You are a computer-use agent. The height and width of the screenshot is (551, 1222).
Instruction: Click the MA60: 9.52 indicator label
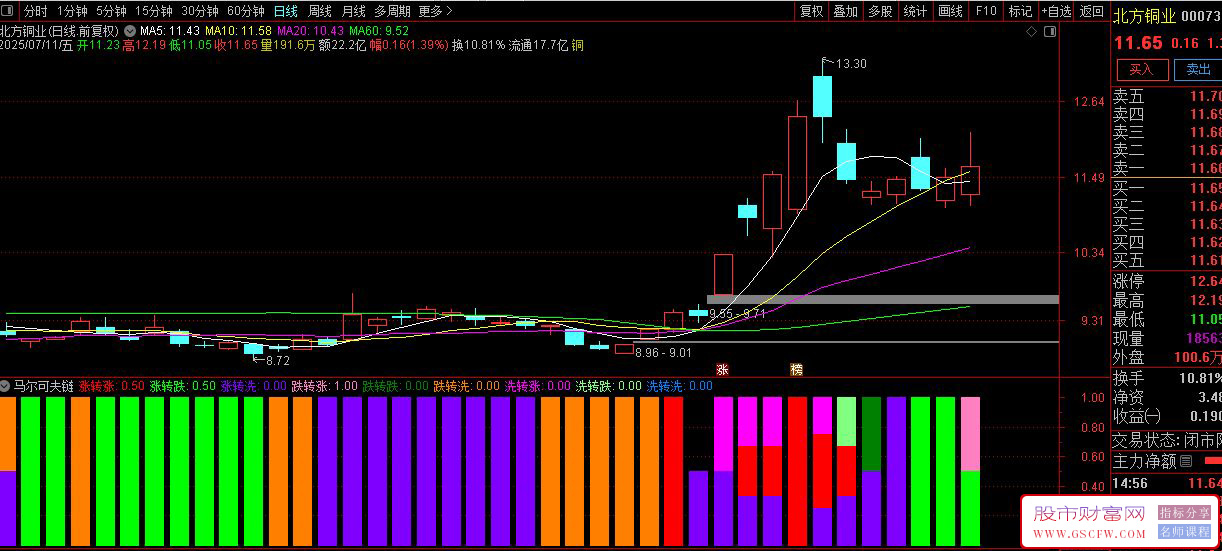click(x=378, y=31)
